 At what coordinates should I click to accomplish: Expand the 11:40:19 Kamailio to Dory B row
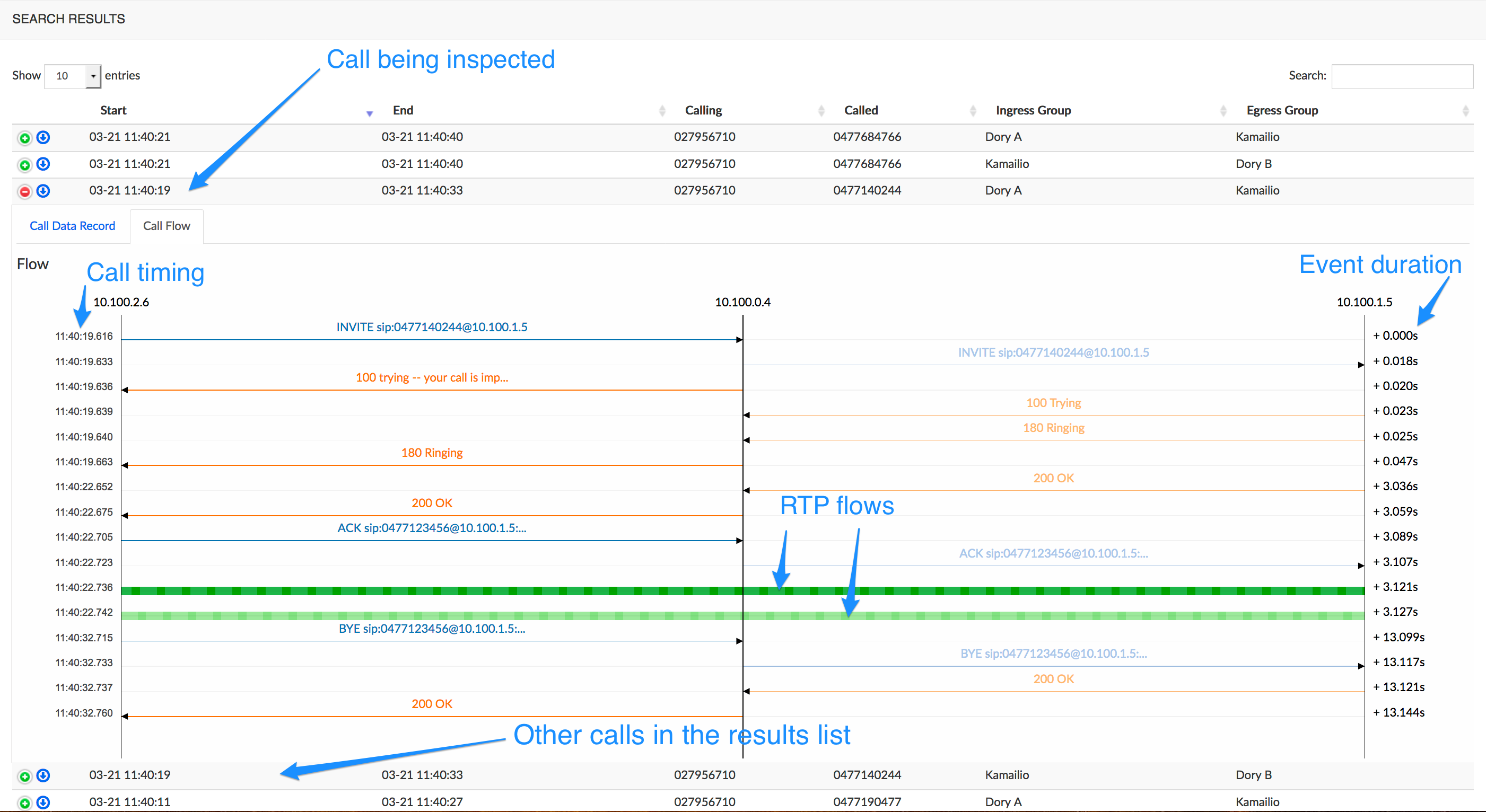(24, 776)
